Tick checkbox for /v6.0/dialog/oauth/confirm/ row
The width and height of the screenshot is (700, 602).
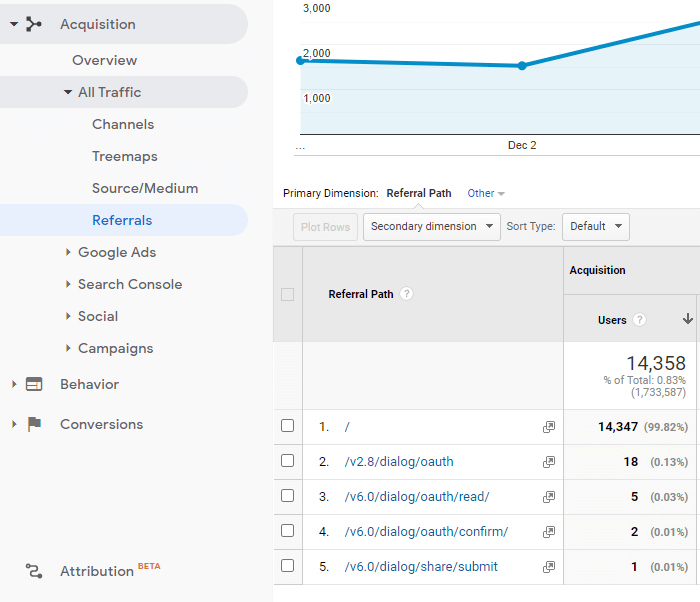[288, 531]
